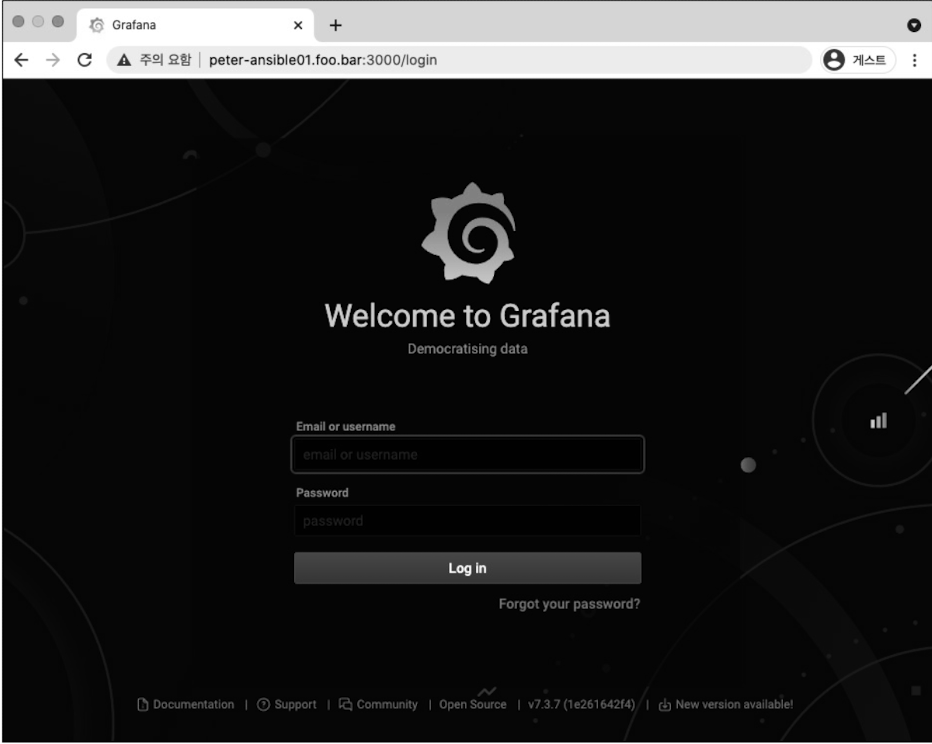Open the Community footer link
The image size is (932, 744).
[378, 704]
